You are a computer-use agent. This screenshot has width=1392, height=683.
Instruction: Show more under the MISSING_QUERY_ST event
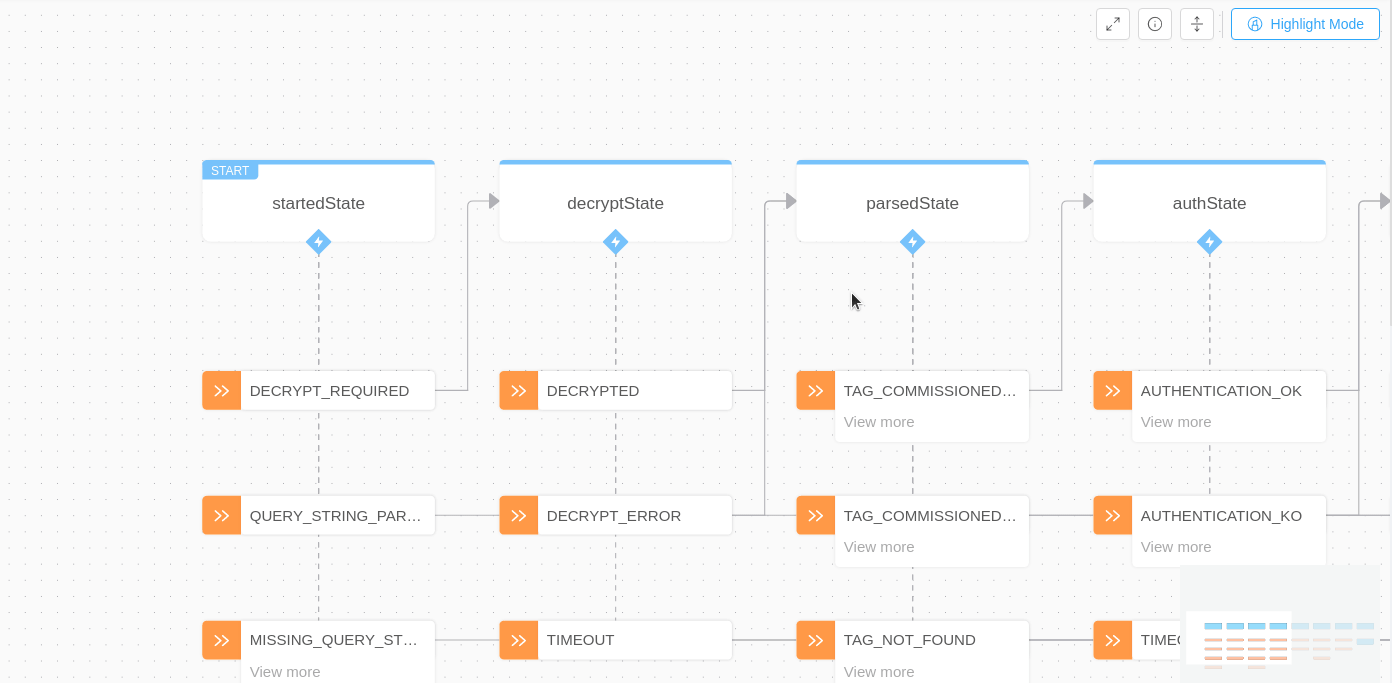(285, 672)
